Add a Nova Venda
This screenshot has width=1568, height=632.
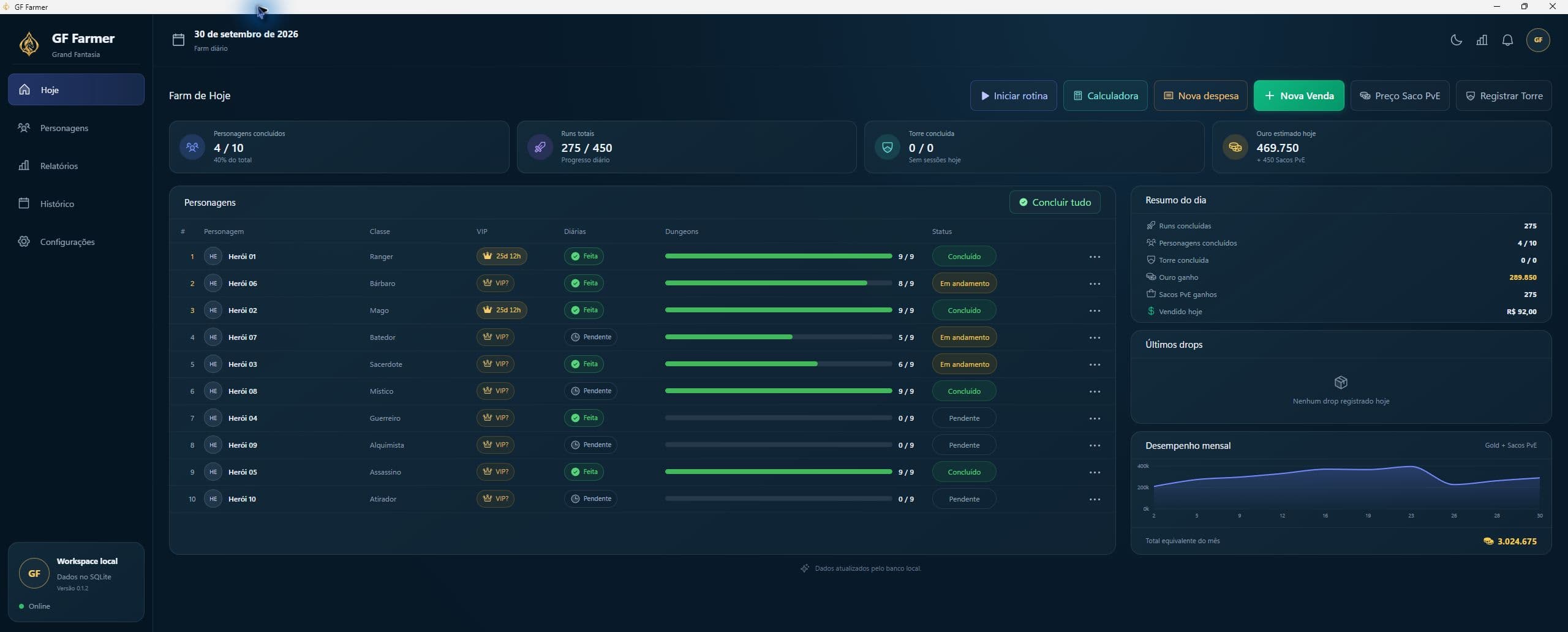(1298, 96)
